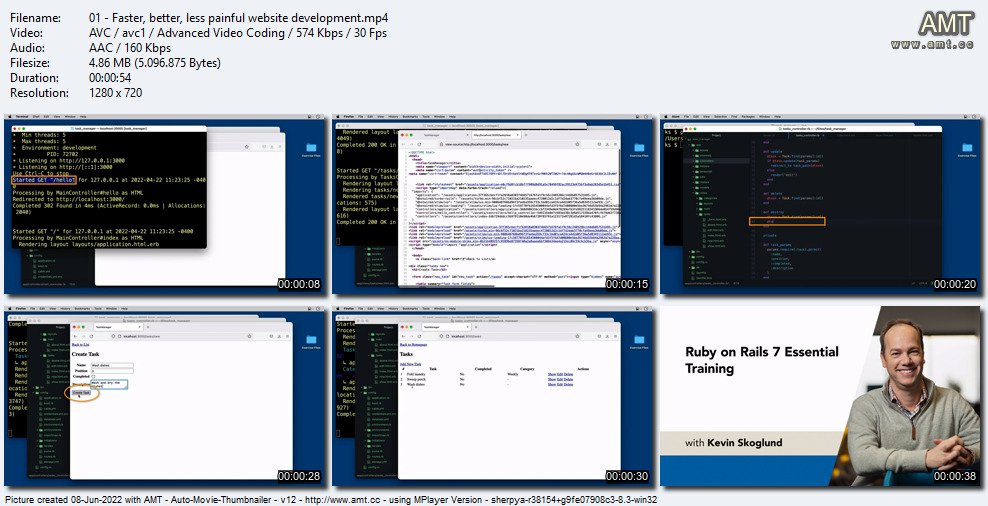This screenshot has width=988, height=506.
Task: Click 'Processing by MainController#hello as HTML' line
Action: click(x=78, y=193)
